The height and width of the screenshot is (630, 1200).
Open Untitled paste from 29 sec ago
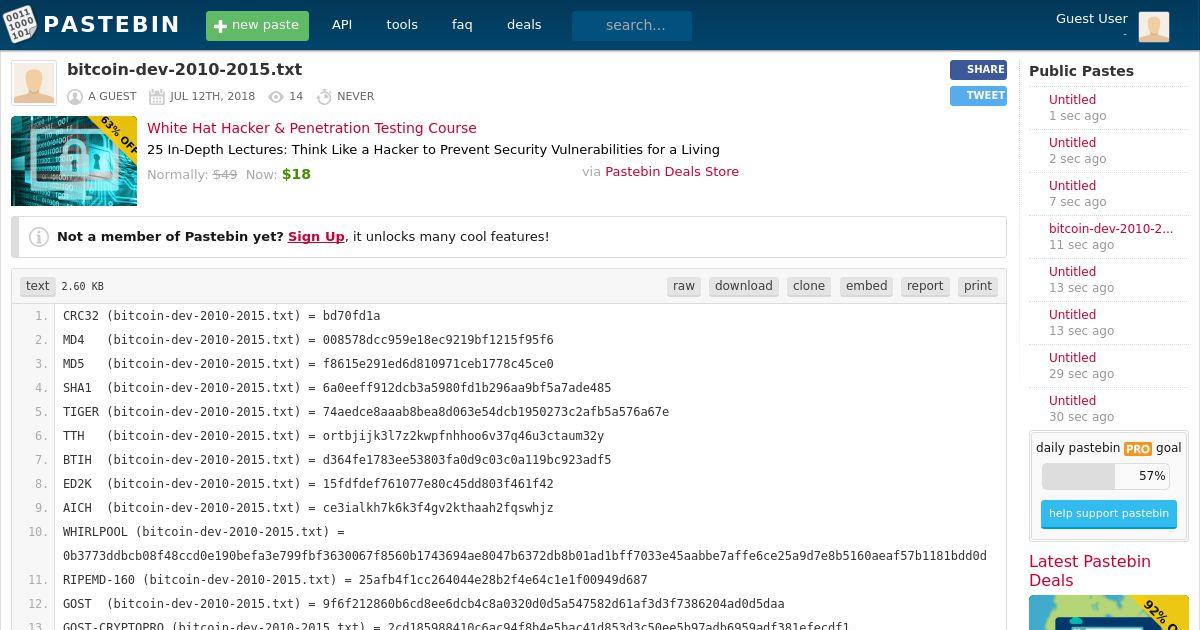pos(1072,358)
